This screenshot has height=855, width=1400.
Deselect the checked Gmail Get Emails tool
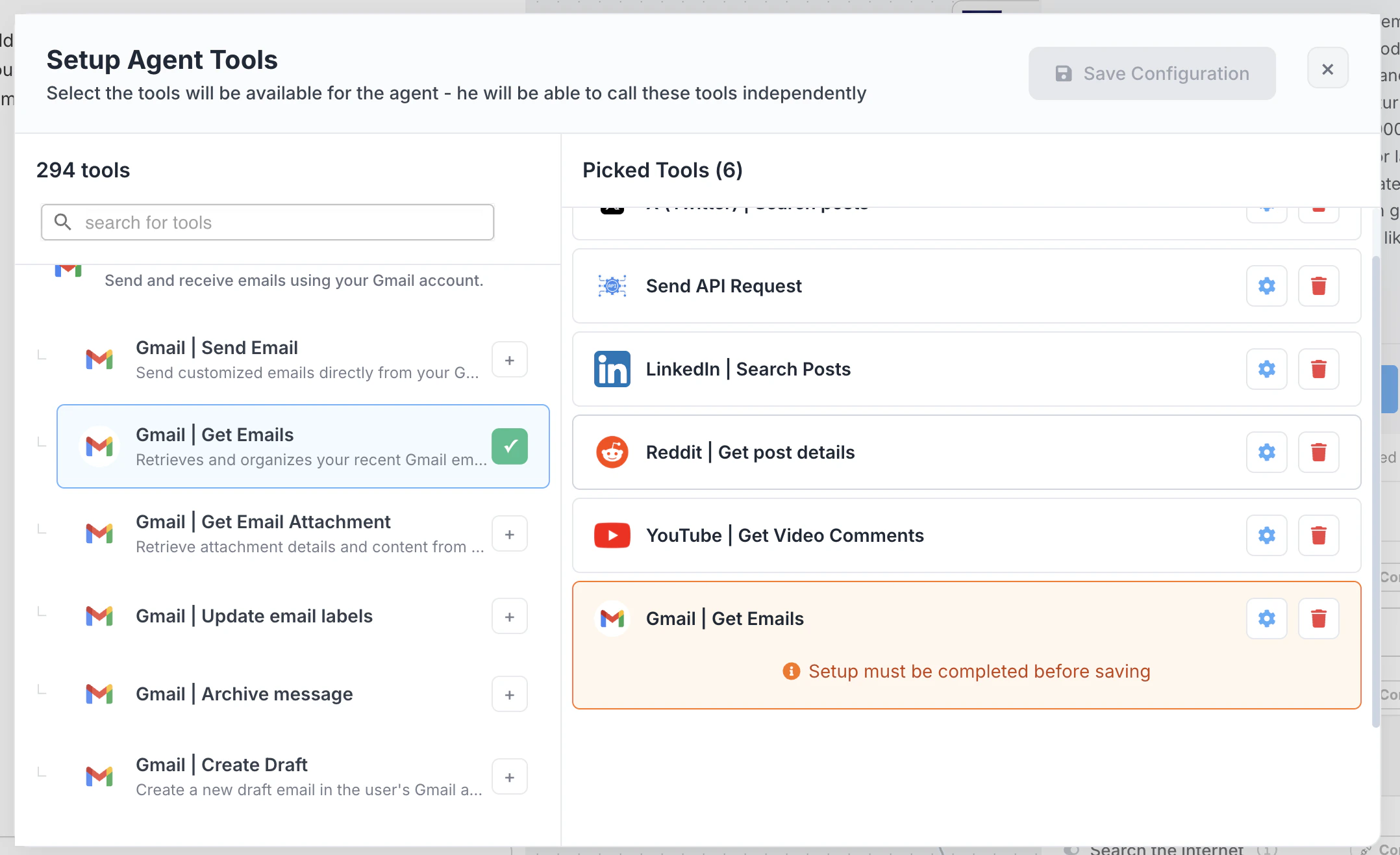[509, 446]
